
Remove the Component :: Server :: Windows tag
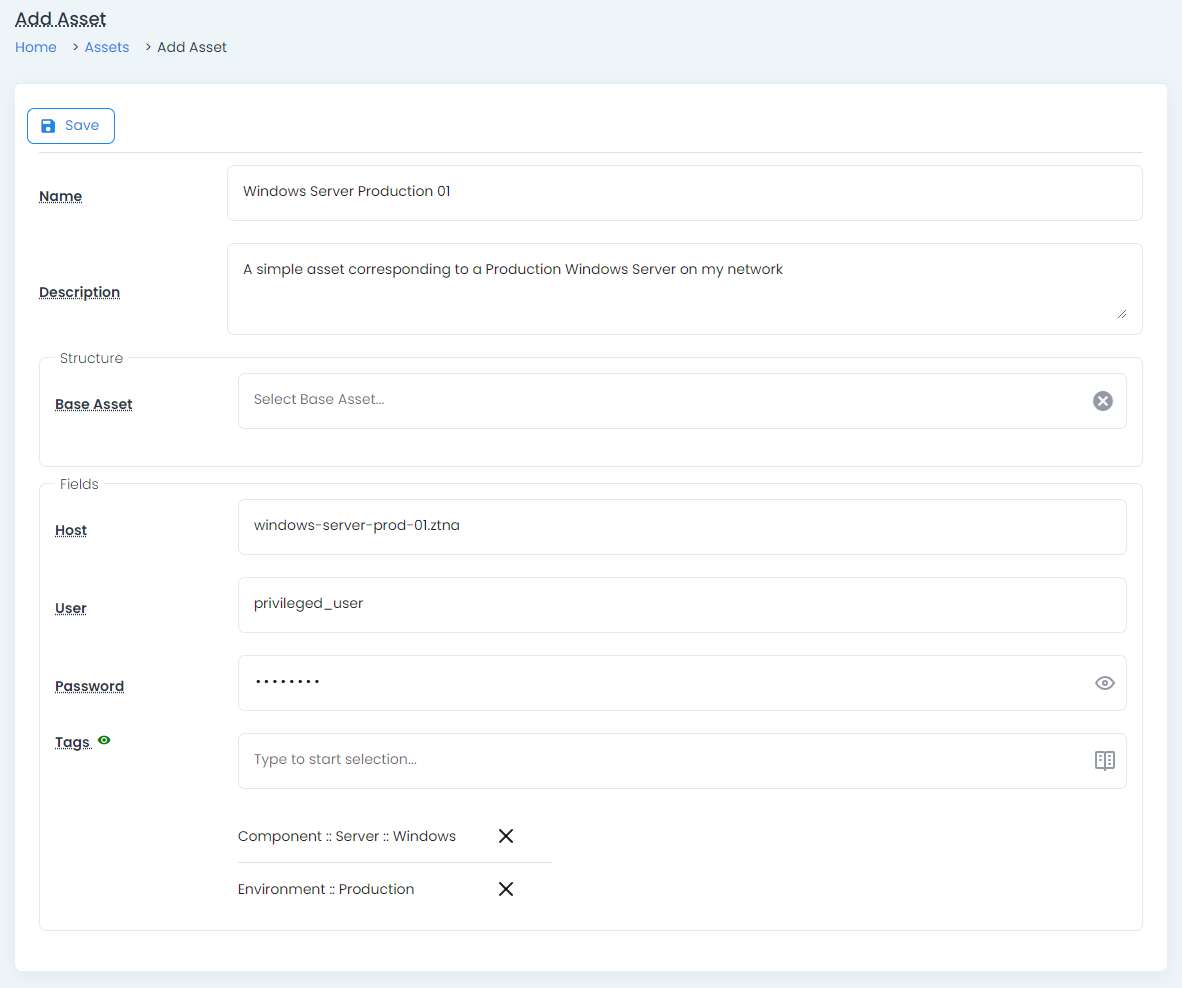click(x=506, y=836)
